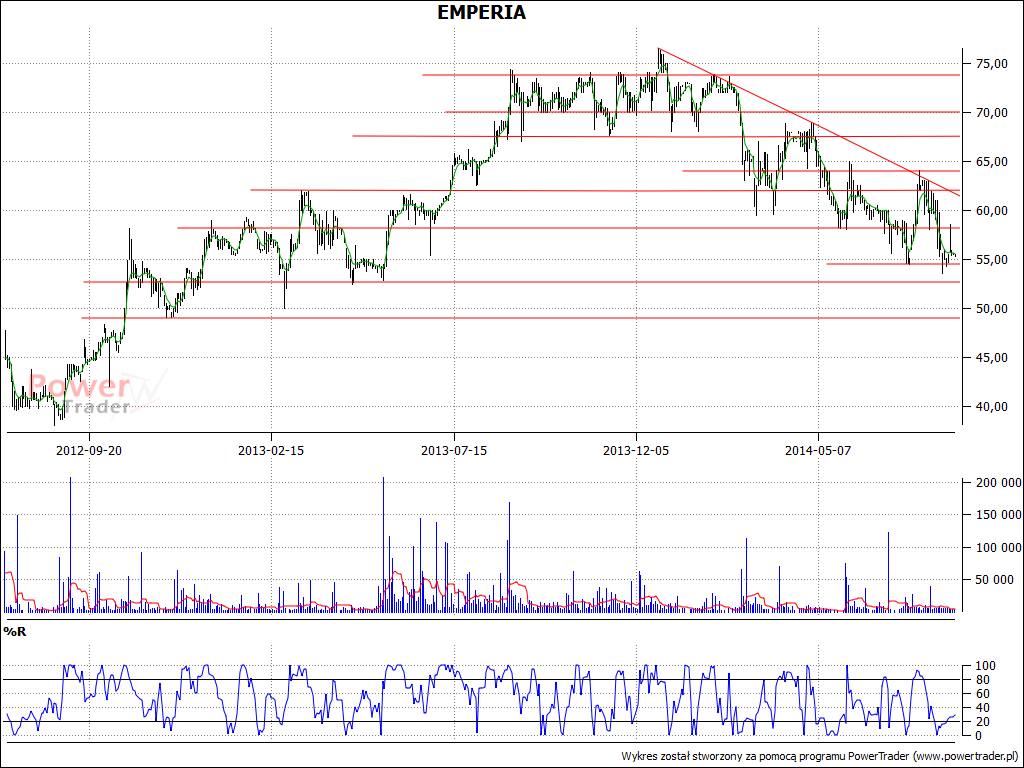Viewport: 1024px width, 768px height.
Task: Select the 200 000 volume axis label
Action: coord(999,483)
